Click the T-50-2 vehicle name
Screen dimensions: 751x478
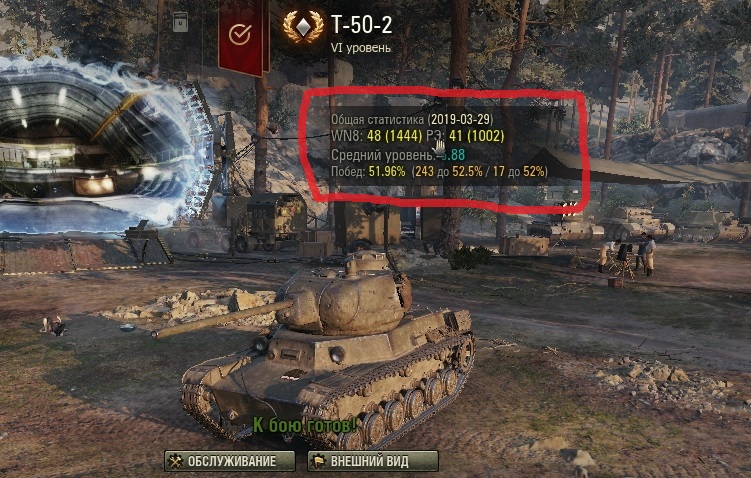click(361, 25)
